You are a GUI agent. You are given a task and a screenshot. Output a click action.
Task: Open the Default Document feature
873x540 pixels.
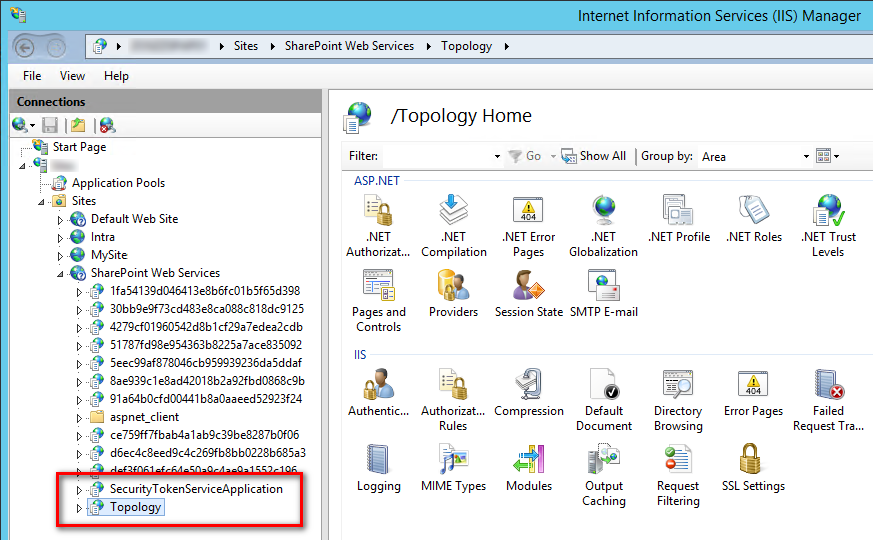(x=603, y=386)
